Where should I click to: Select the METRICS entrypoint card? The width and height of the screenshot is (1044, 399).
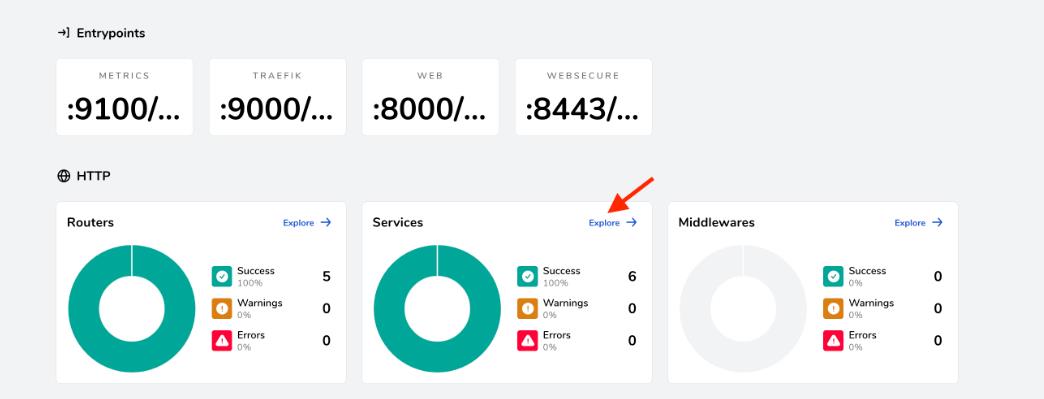[x=125, y=97]
